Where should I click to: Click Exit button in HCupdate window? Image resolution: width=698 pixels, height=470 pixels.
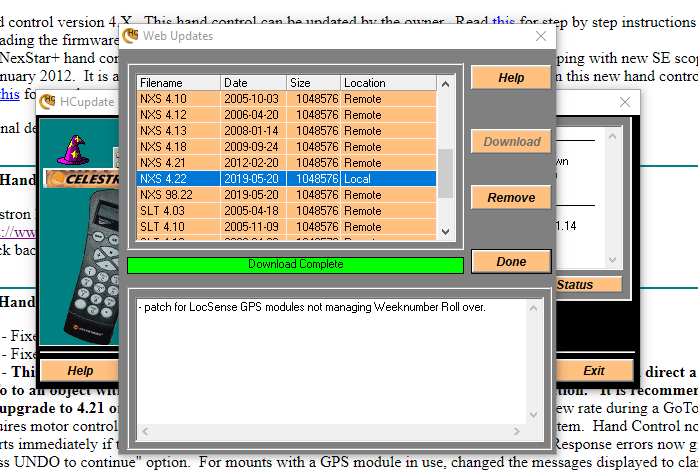[x=594, y=370]
